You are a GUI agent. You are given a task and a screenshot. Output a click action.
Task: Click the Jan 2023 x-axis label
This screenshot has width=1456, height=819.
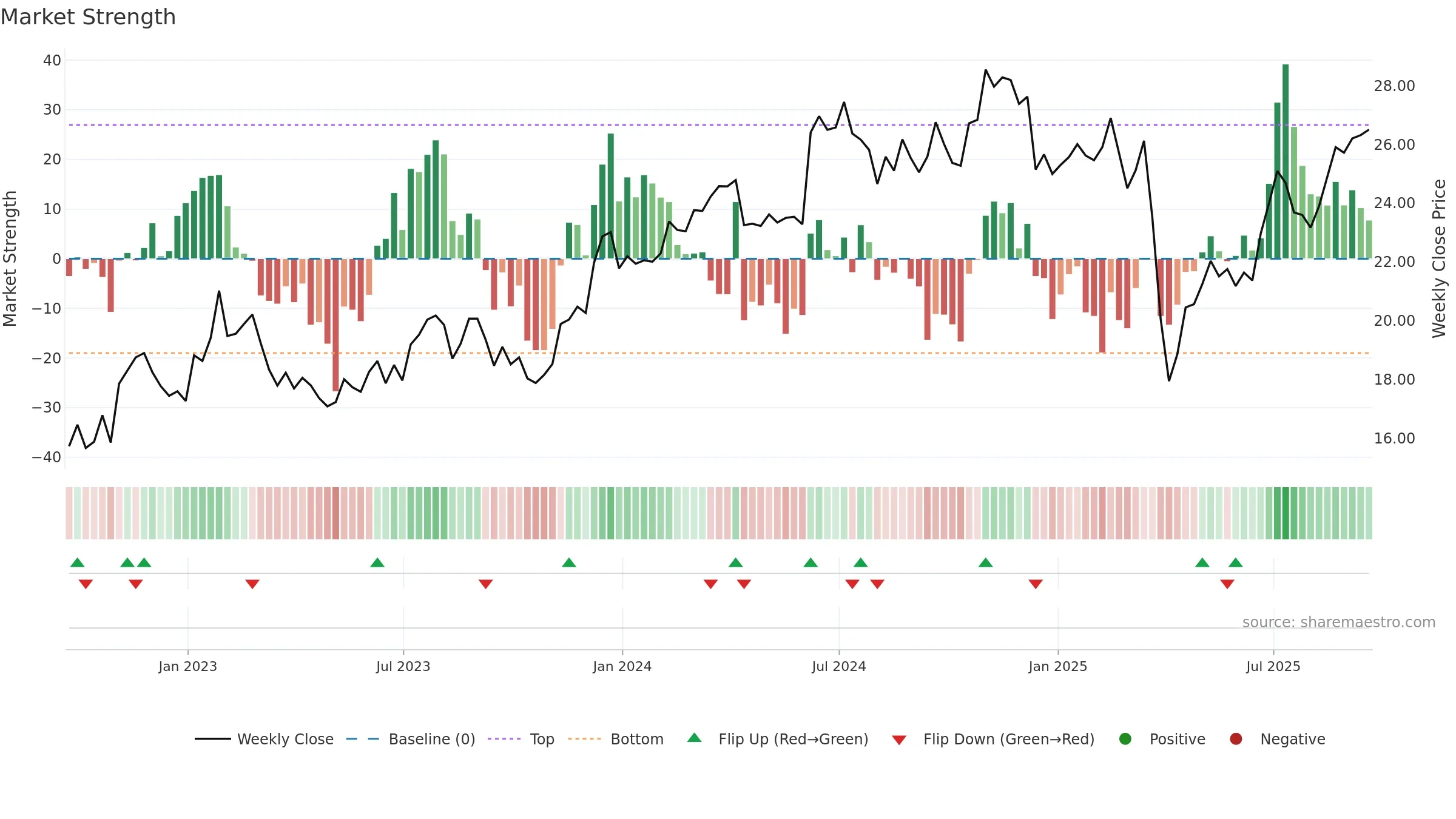click(x=188, y=666)
